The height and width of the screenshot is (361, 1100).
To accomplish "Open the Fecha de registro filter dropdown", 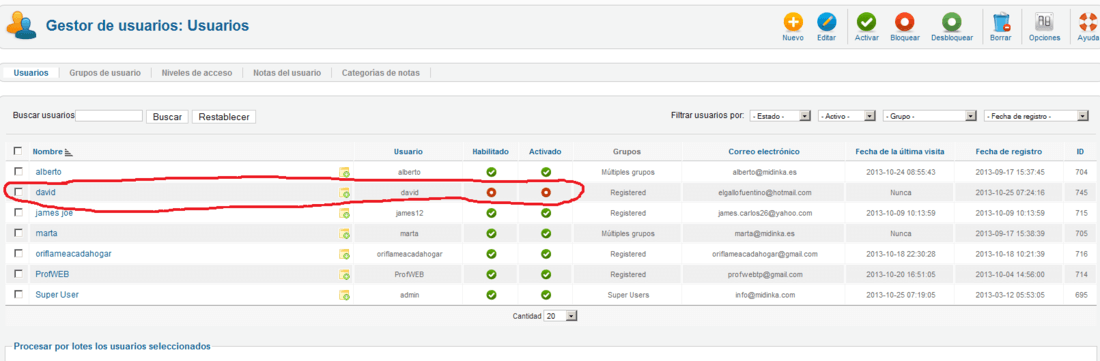I will click(x=1036, y=116).
